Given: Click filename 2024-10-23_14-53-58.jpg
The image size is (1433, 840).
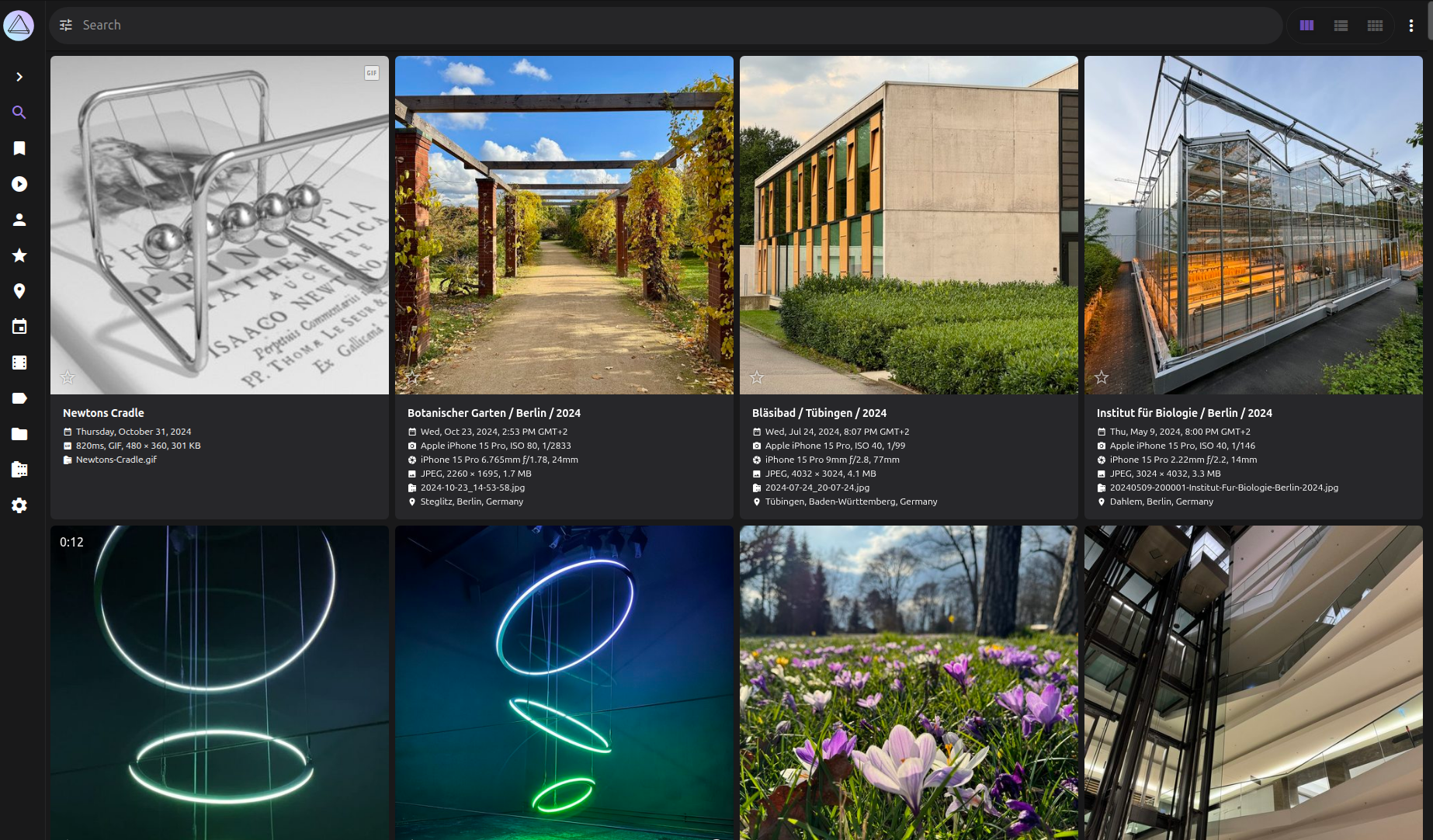Looking at the screenshot, I should pos(473,488).
